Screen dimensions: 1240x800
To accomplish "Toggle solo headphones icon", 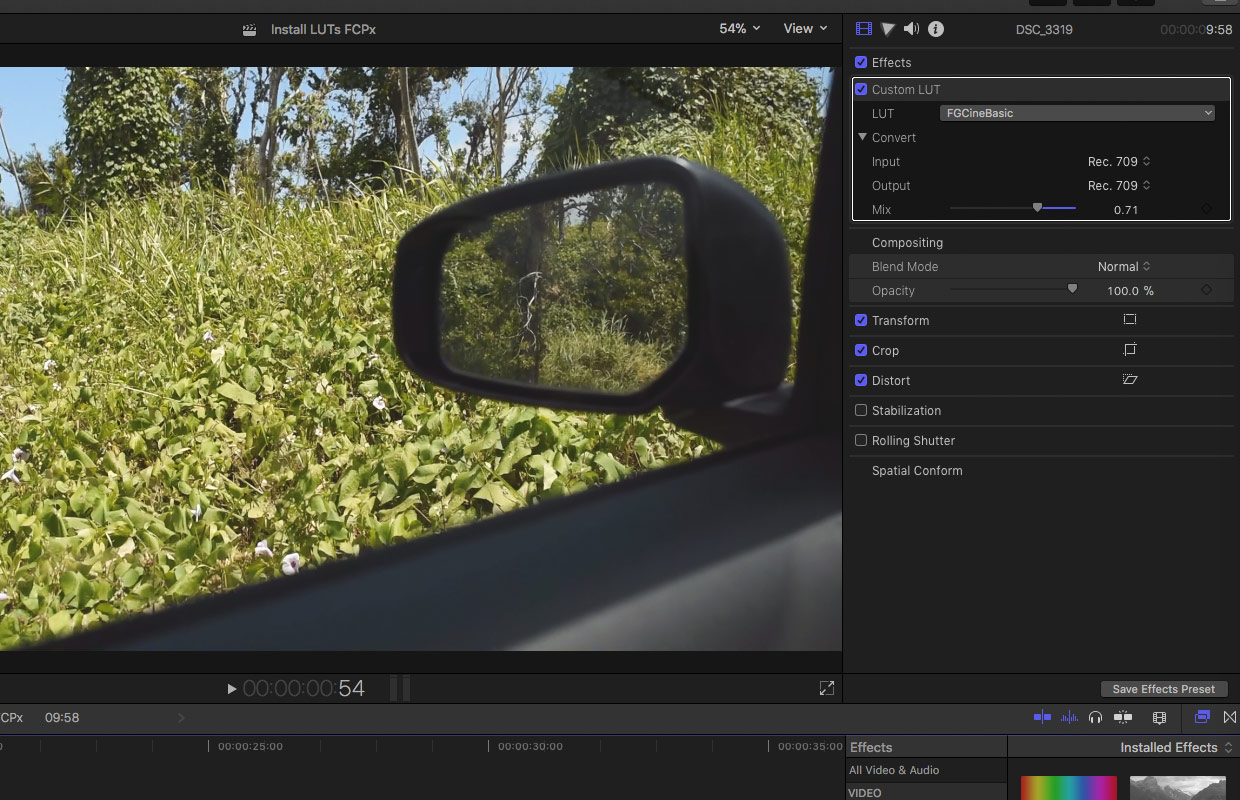I will click(x=1095, y=717).
